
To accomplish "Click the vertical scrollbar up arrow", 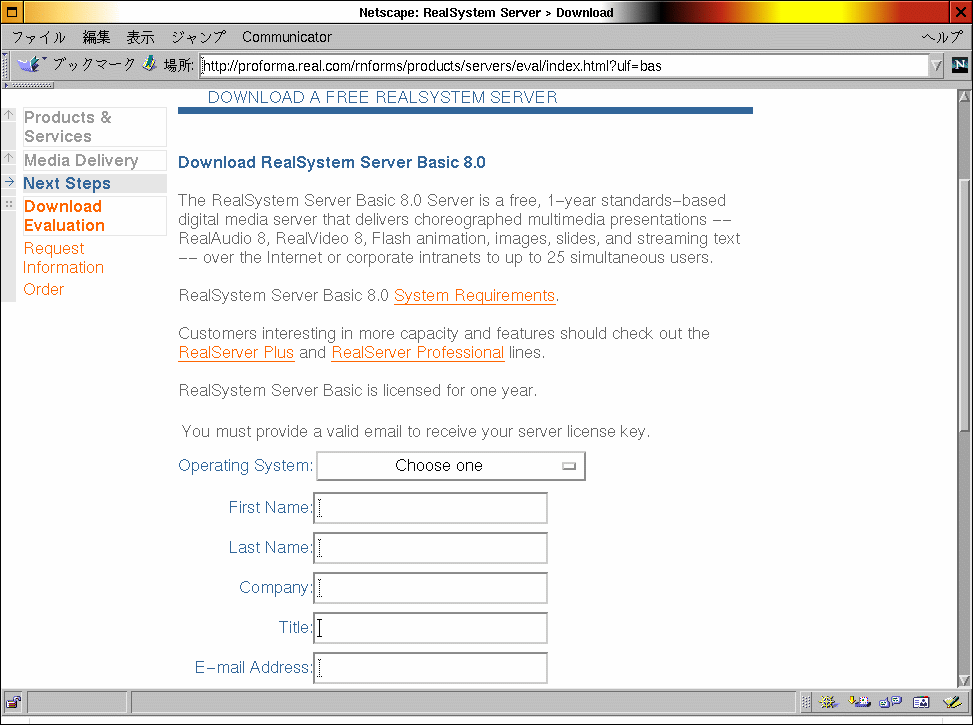I will coord(964,96).
